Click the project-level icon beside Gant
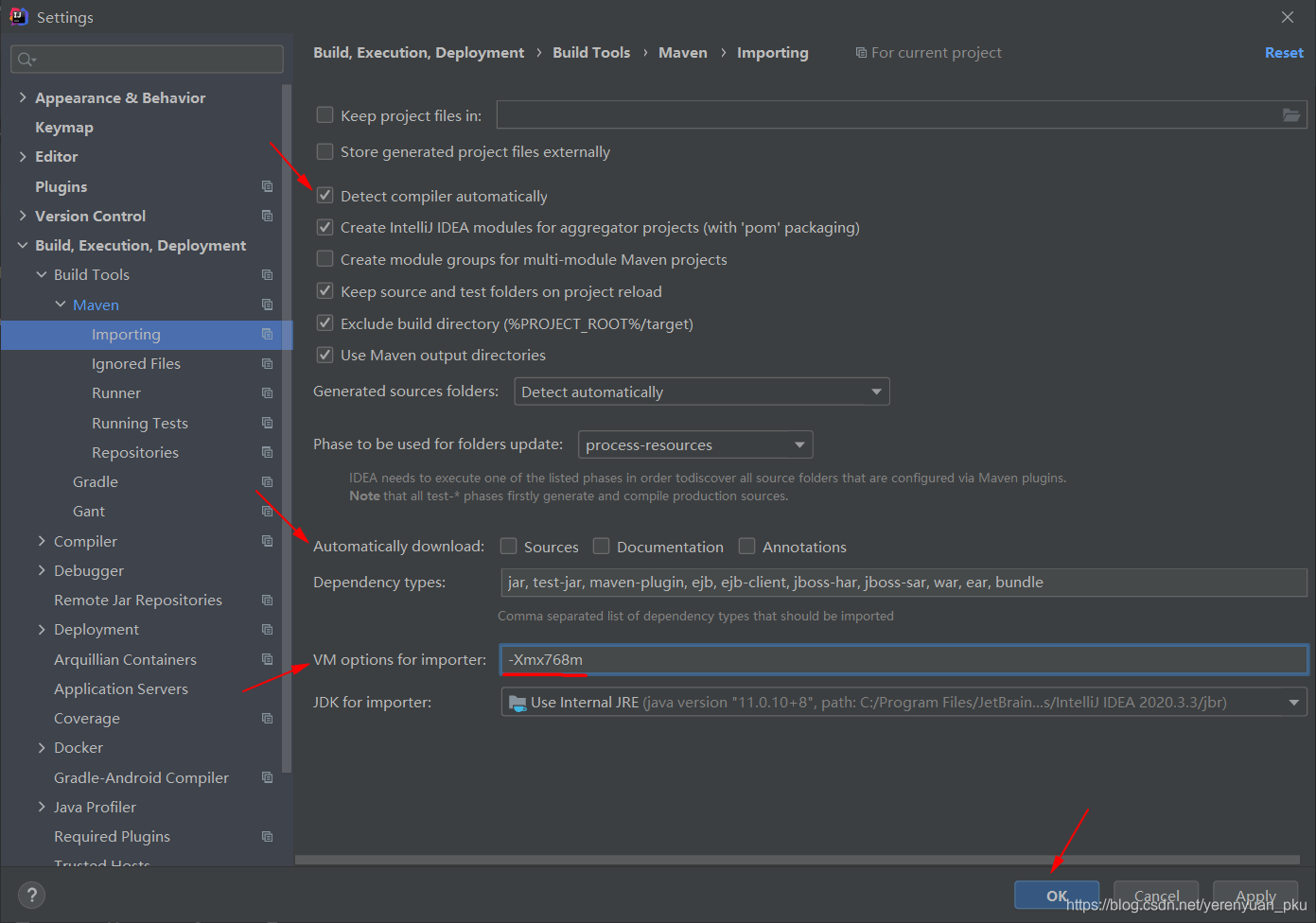Image resolution: width=1316 pixels, height=923 pixels. coord(267,511)
